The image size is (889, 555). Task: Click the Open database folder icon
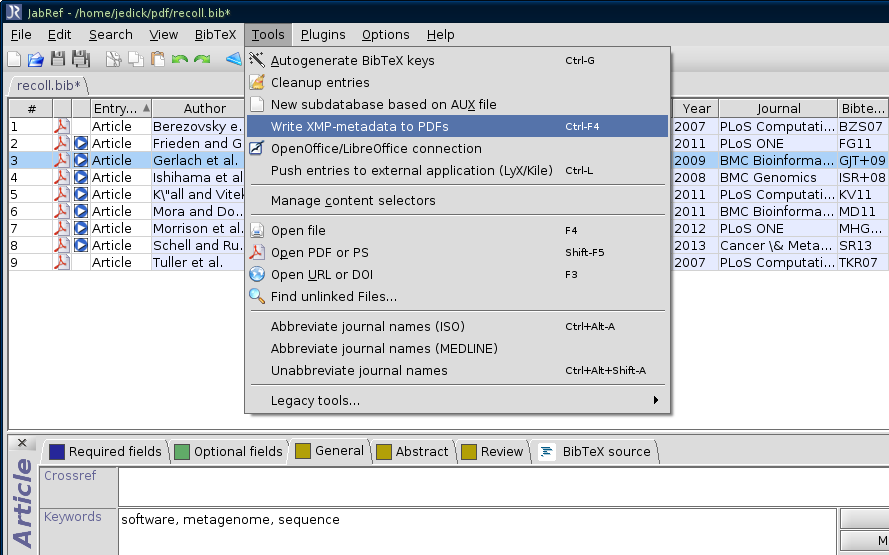[x=35, y=60]
